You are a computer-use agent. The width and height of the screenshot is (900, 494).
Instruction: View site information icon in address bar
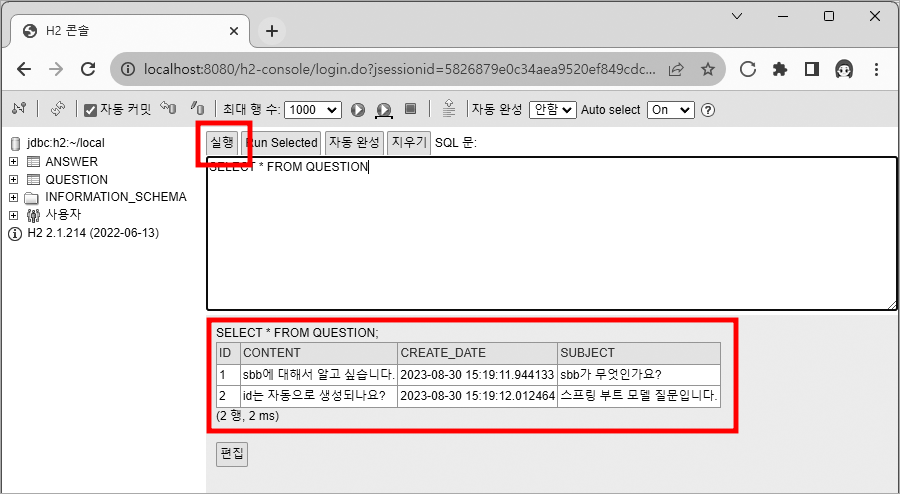point(128,69)
